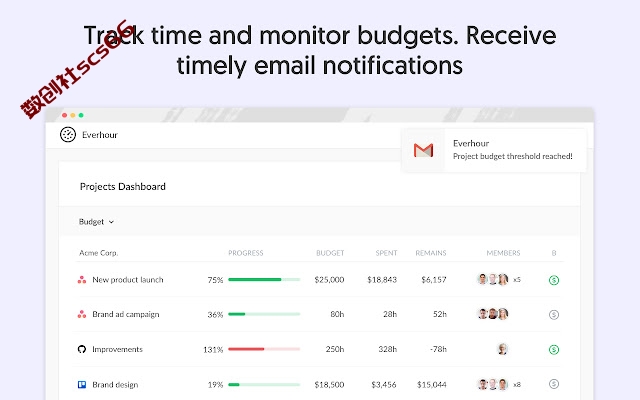Open the Brand design project
Screen dimensions: 640x400
tap(115, 384)
